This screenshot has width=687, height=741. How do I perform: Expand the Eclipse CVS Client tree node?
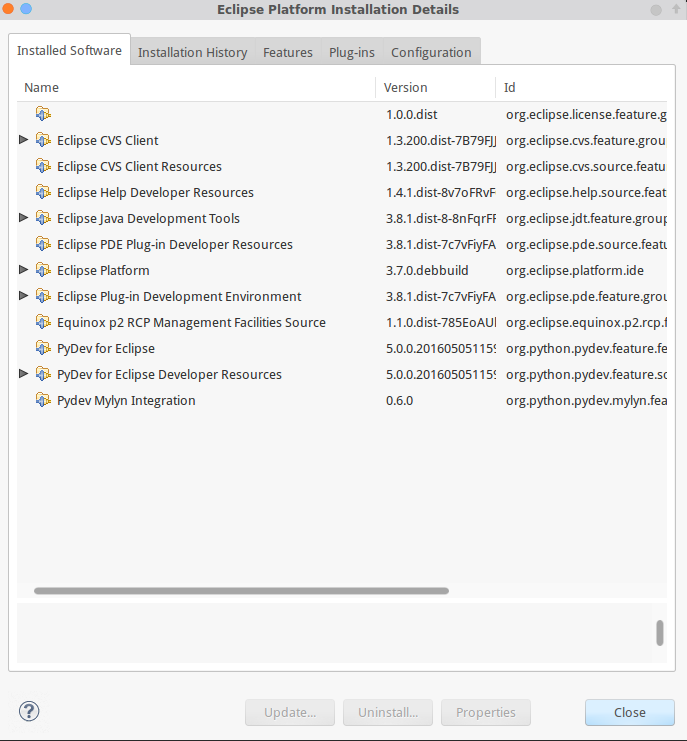[x=23, y=139]
